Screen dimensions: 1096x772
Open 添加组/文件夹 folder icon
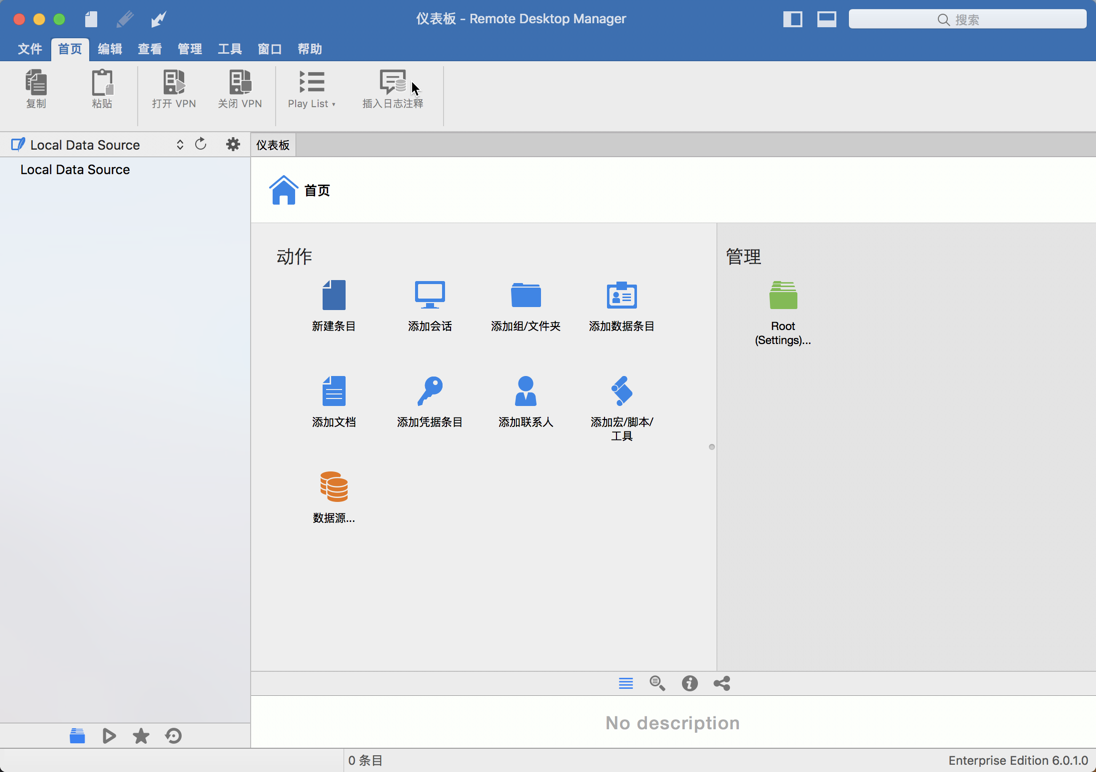point(526,295)
